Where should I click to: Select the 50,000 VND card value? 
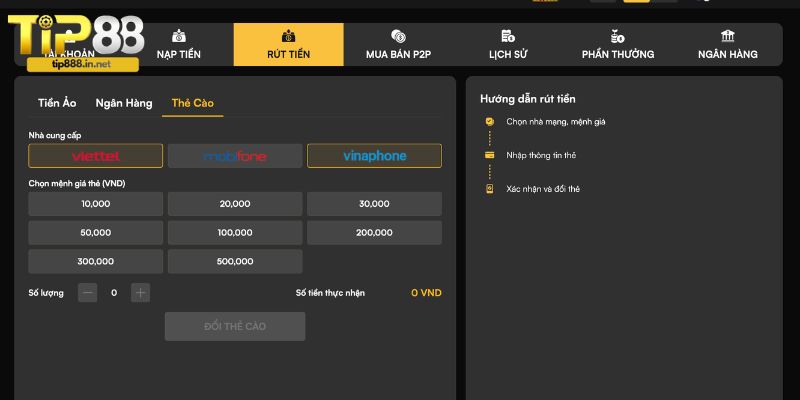96,233
